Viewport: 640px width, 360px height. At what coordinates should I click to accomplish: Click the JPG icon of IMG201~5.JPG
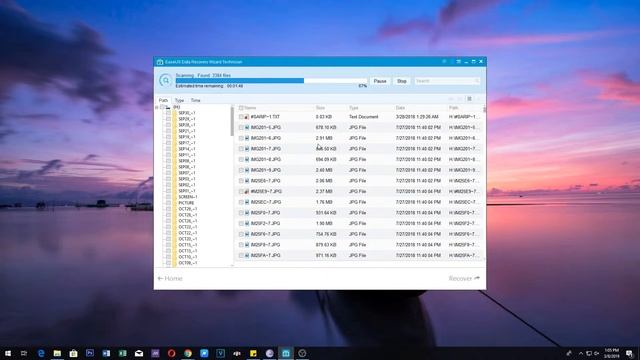pyautogui.click(x=247, y=127)
